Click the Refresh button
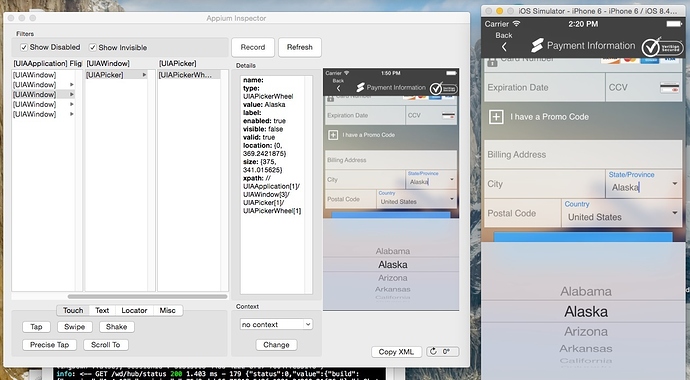Image resolution: width=690 pixels, height=380 pixels. click(300, 47)
